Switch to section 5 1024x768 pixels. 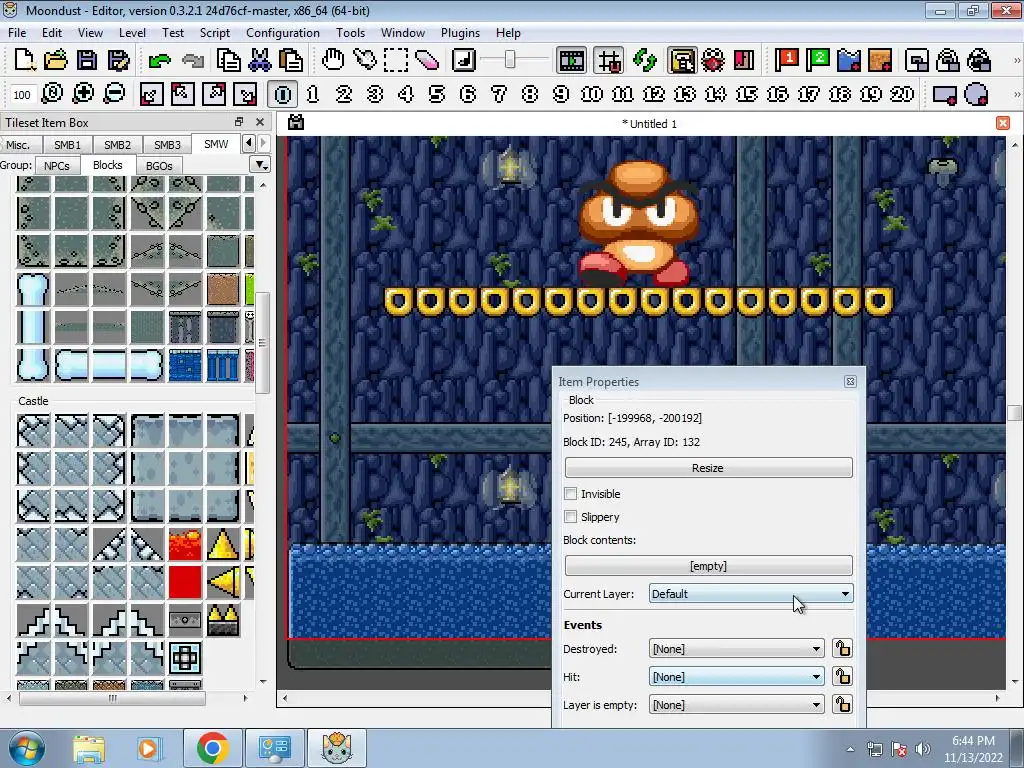[437, 94]
